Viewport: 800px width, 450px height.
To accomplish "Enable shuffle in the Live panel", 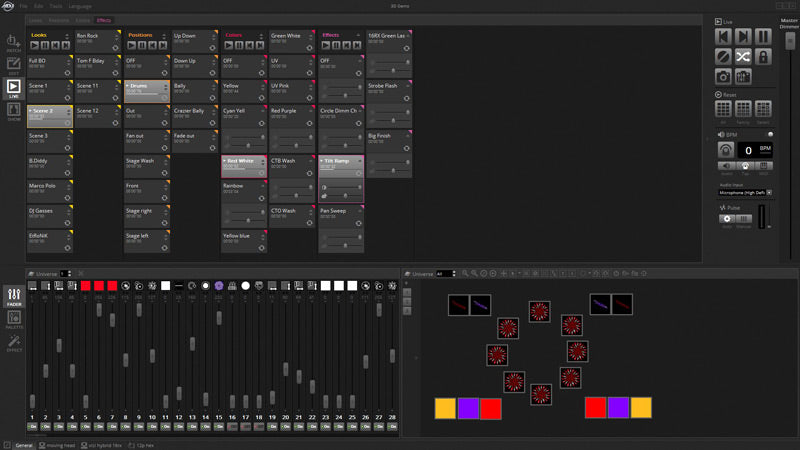I will point(743,56).
